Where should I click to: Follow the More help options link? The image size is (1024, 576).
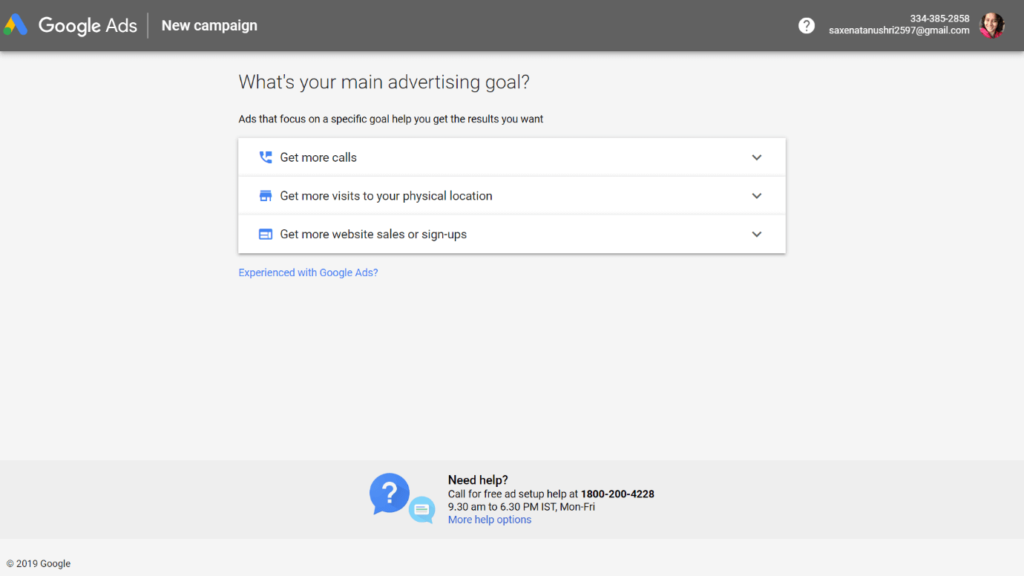(x=489, y=520)
